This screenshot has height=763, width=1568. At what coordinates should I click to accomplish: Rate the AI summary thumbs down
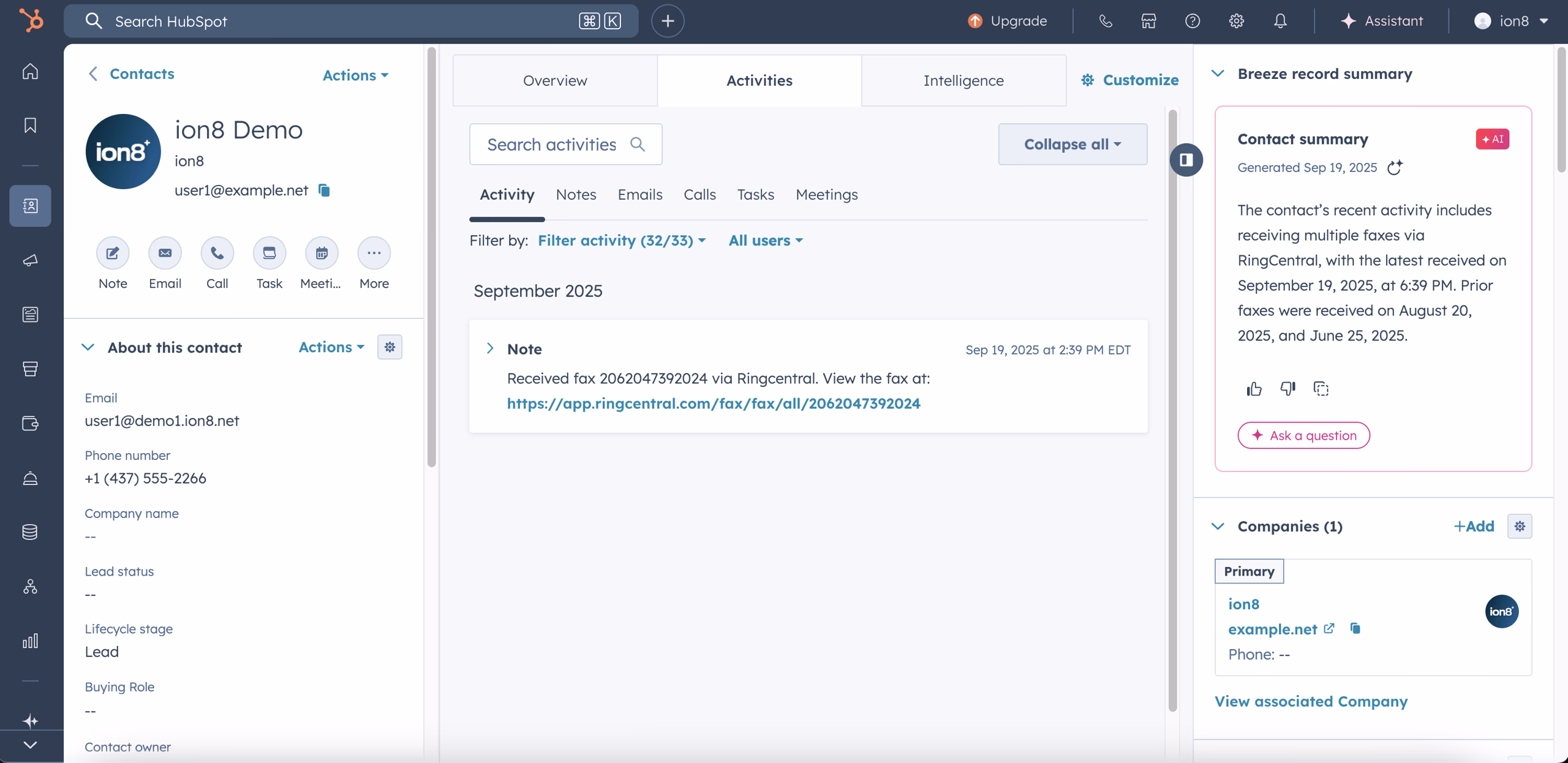(x=1287, y=389)
